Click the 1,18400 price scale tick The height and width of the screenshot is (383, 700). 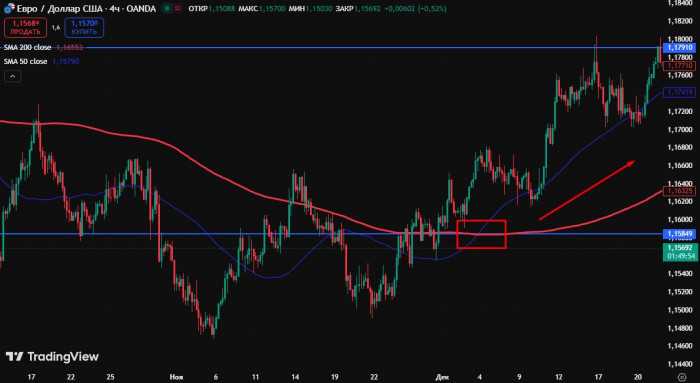coord(680,3)
